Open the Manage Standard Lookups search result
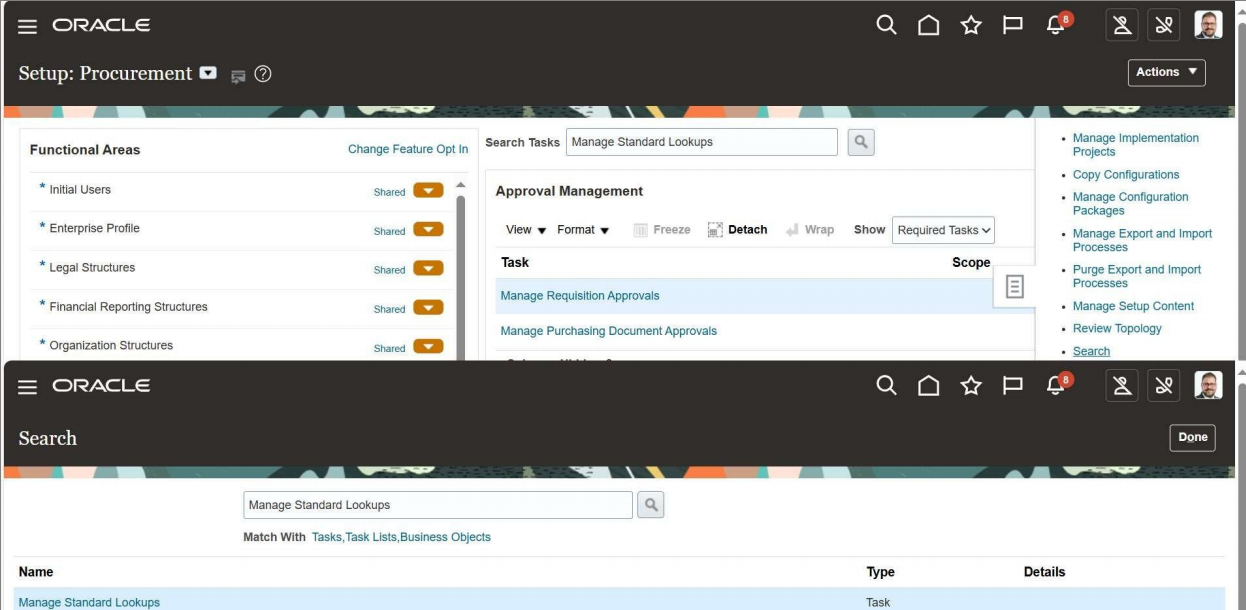Viewport: 1246px width, 610px height. (x=89, y=602)
